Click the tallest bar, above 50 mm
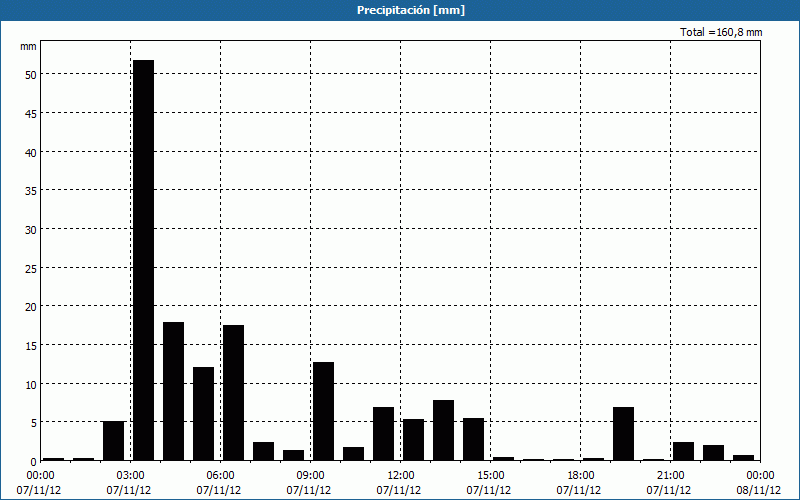800x500 pixels. point(143,260)
